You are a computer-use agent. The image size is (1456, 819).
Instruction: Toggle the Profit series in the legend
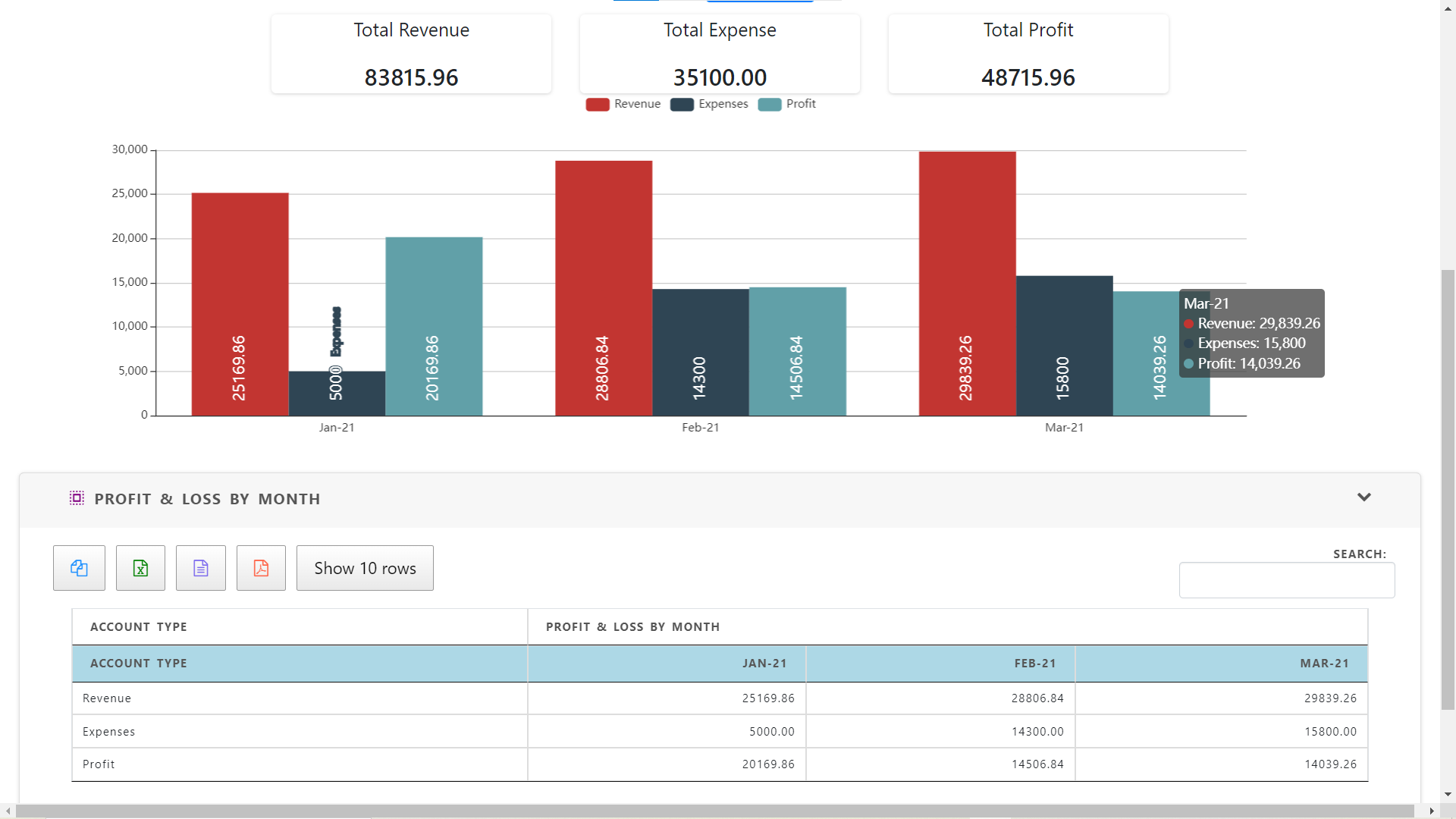787,104
